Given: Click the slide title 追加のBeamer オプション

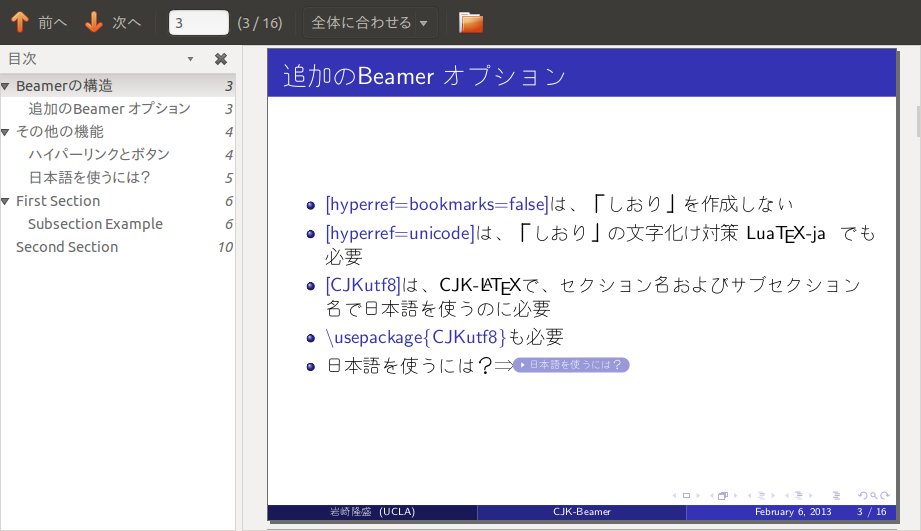Looking at the screenshot, I should pos(425,76).
